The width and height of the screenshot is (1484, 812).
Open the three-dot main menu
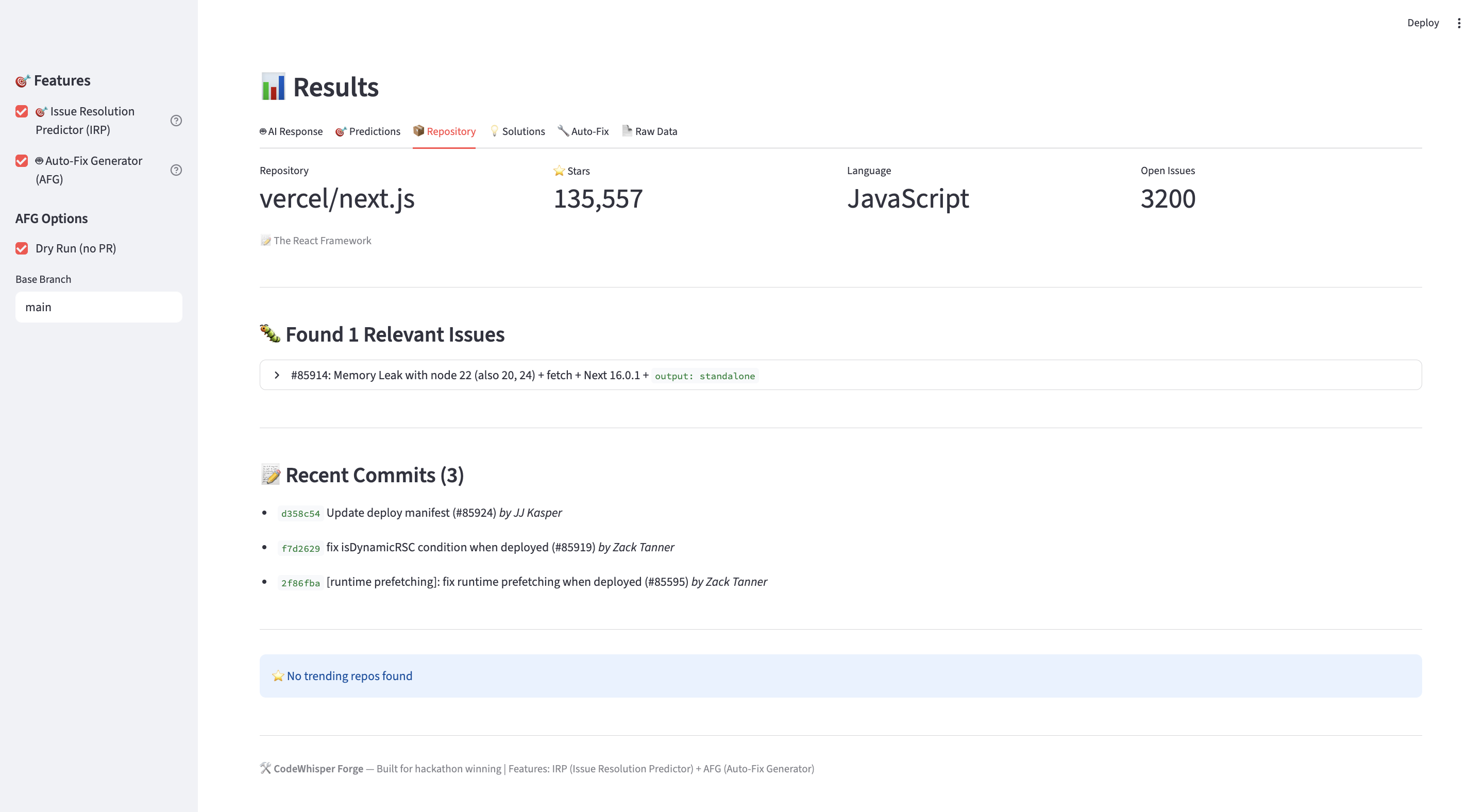tap(1459, 23)
